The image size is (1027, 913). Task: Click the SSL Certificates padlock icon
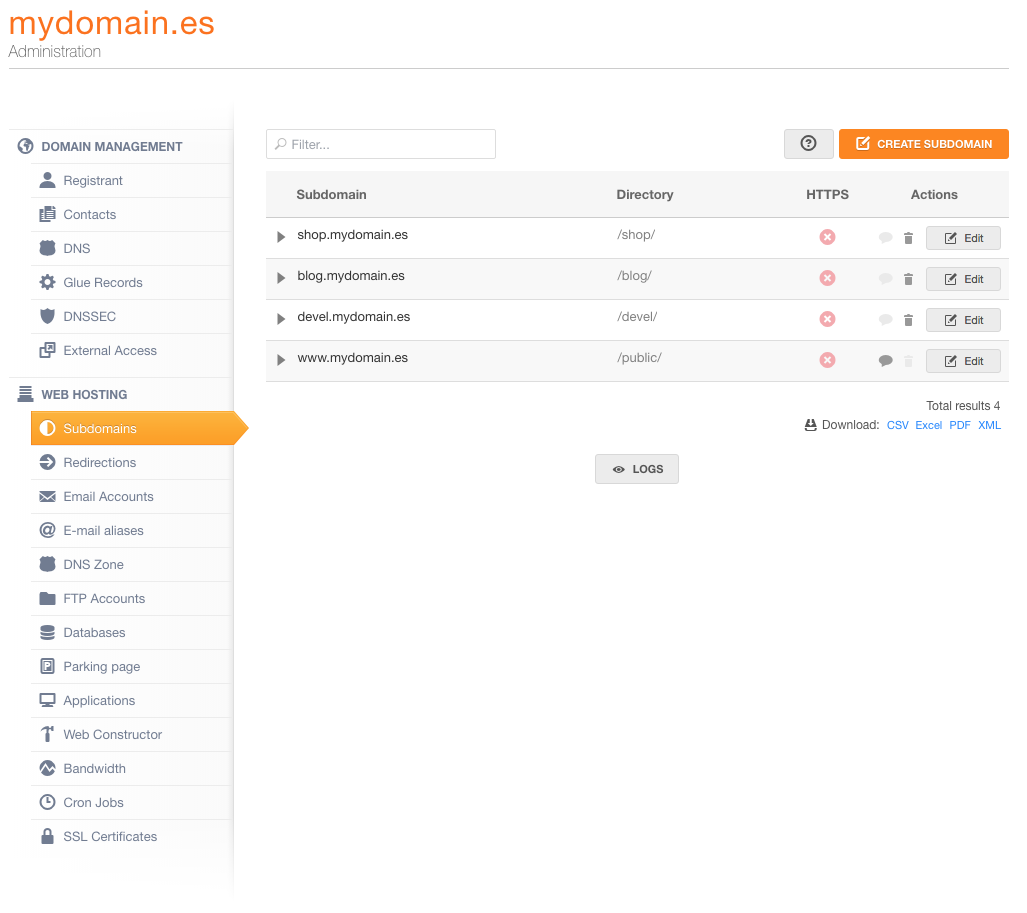47,836
